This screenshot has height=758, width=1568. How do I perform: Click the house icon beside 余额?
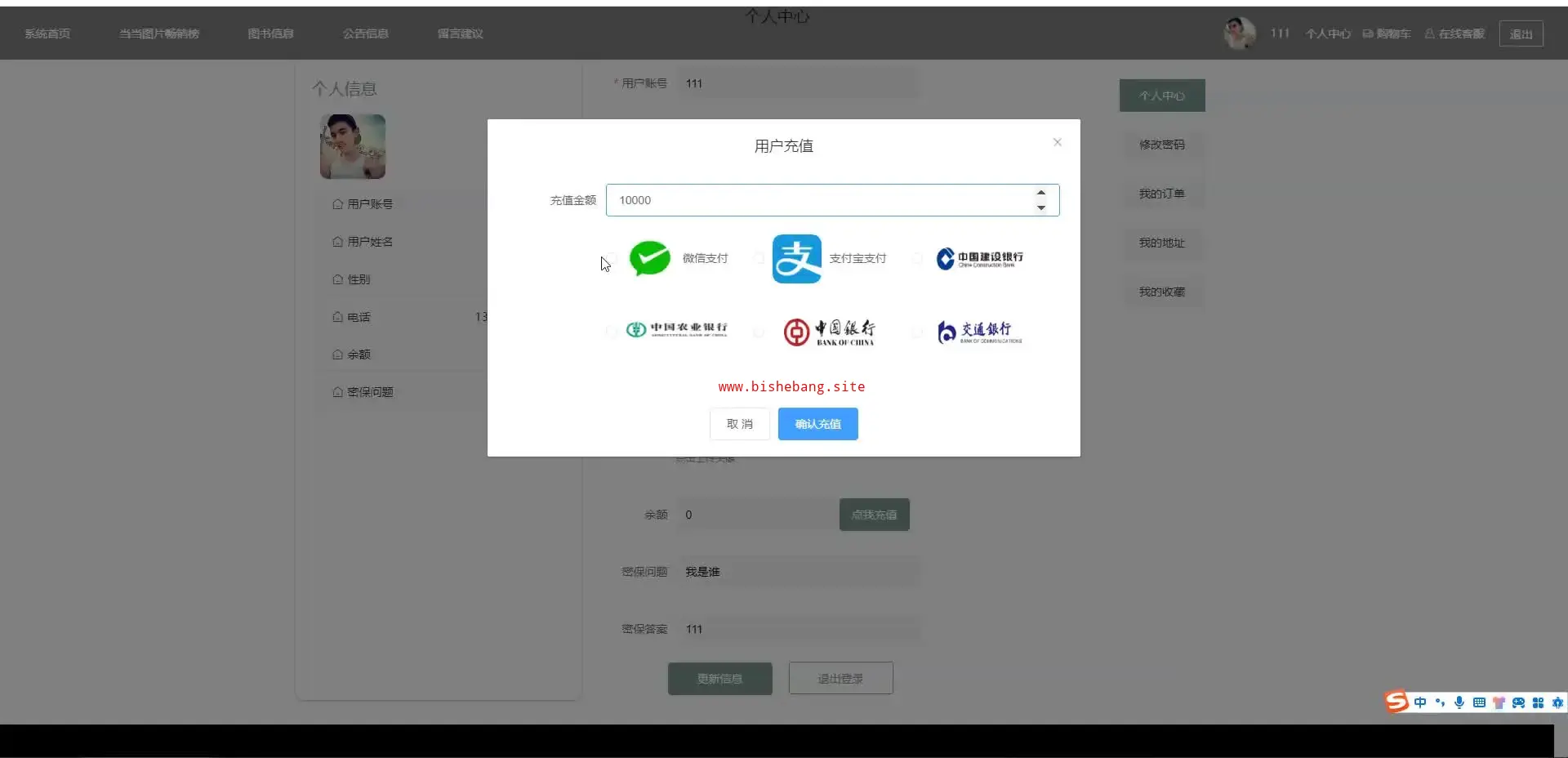coord(338,354)
